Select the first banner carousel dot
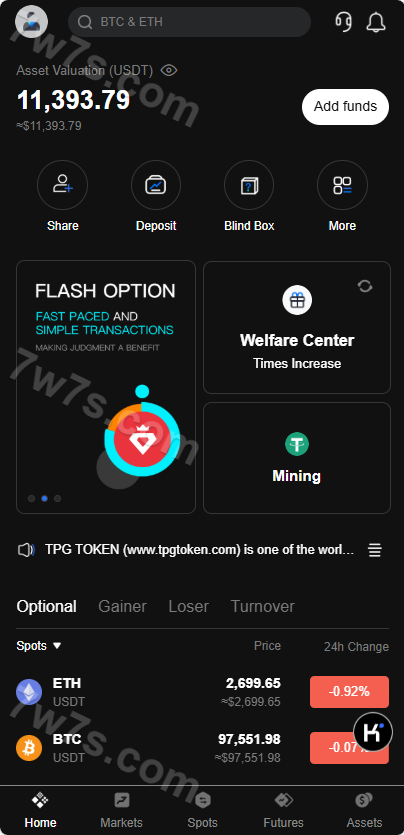The image size is (404, 835). click(31, 498)
